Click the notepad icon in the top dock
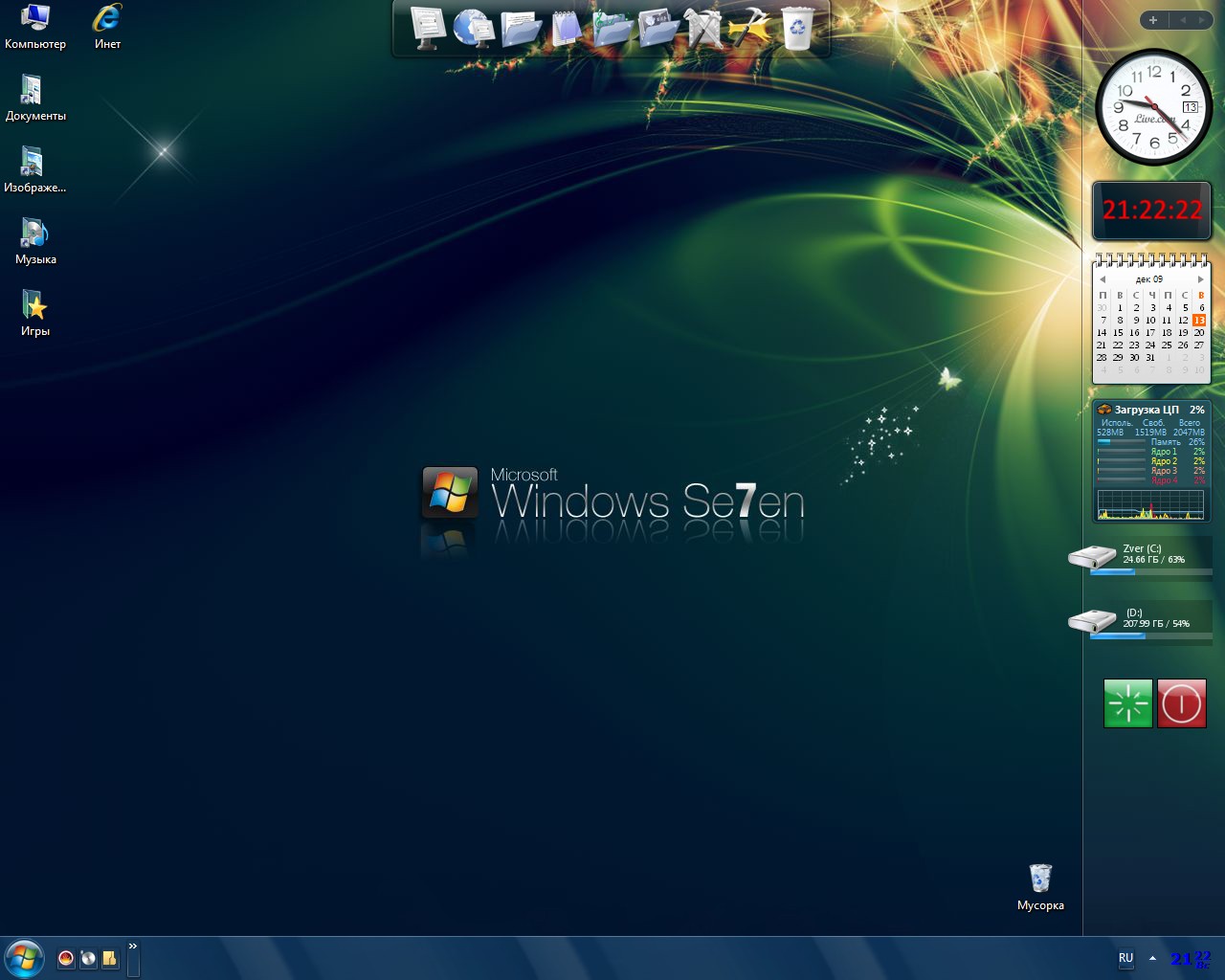1225x980 pixels. pyautogui.click(x=567, y=28)
